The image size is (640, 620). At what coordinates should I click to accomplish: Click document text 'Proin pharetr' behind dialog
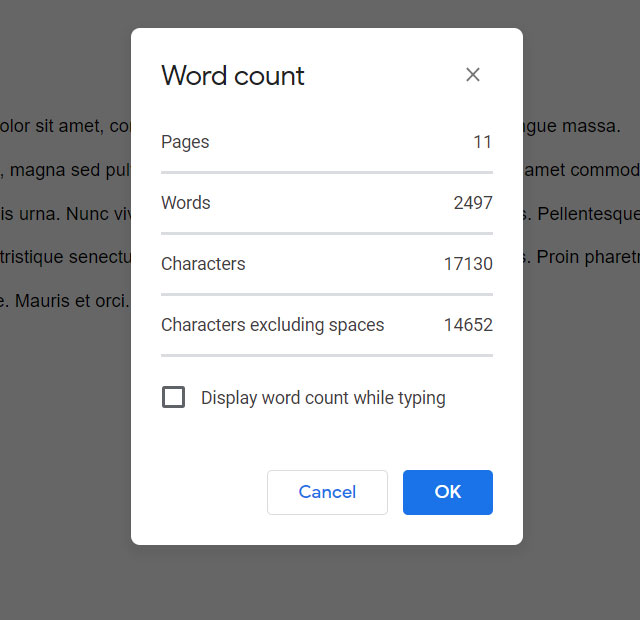coord(588,258)
